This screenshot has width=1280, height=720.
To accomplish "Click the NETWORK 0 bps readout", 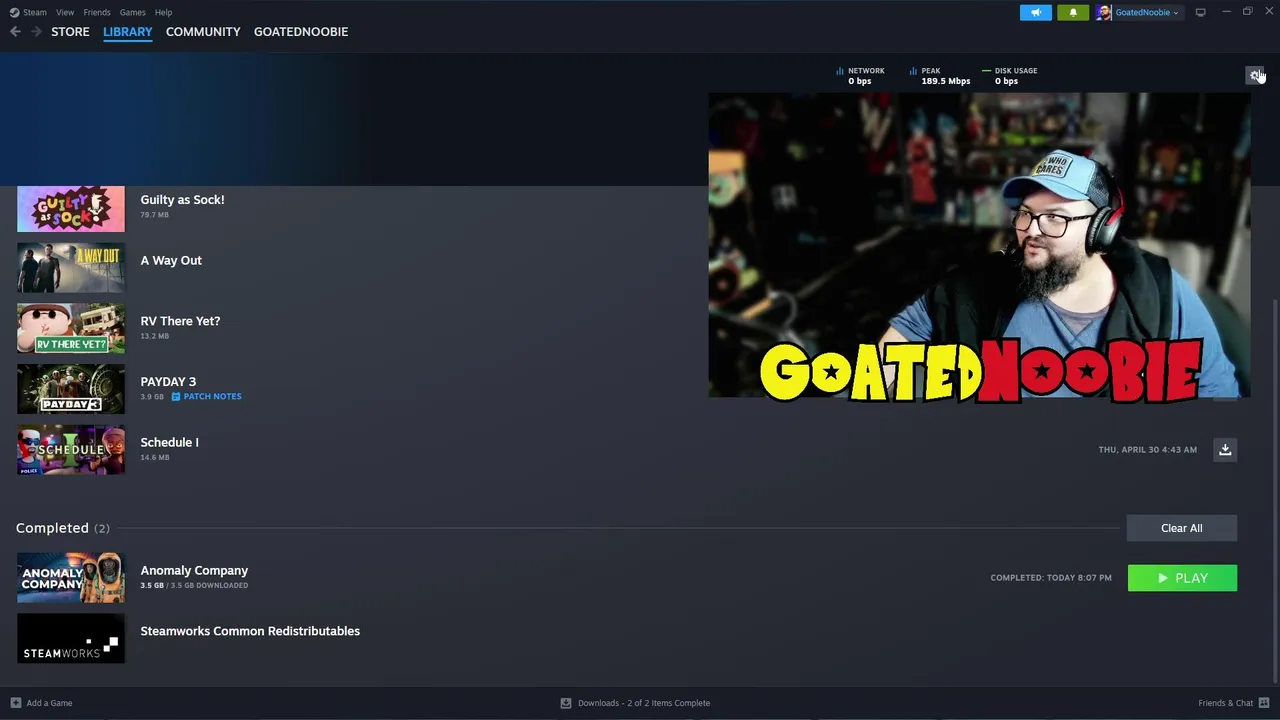I will click(x=860, y=76).
